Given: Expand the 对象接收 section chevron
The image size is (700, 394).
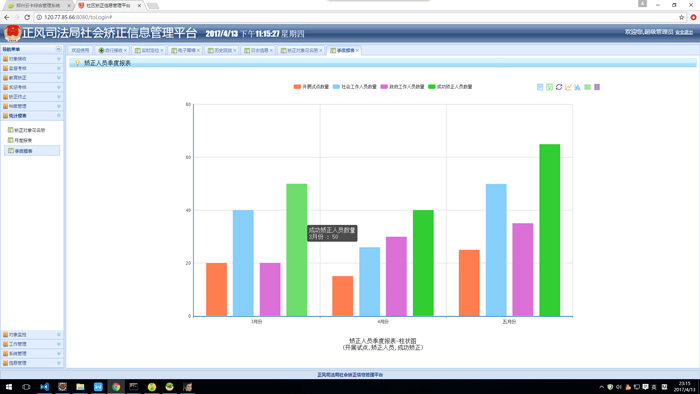Looking at the screenshot, I should pos(58,59).
